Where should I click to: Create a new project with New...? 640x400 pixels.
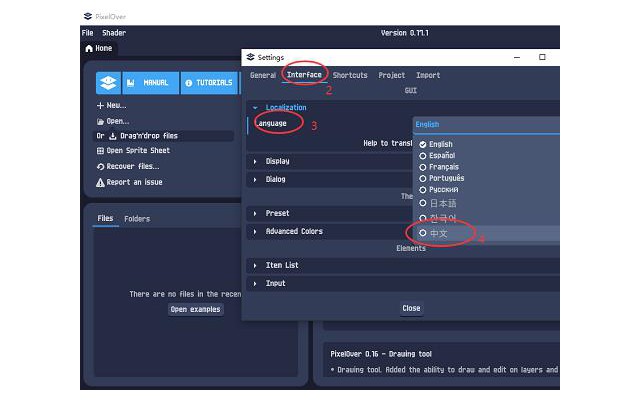[111, 105]
